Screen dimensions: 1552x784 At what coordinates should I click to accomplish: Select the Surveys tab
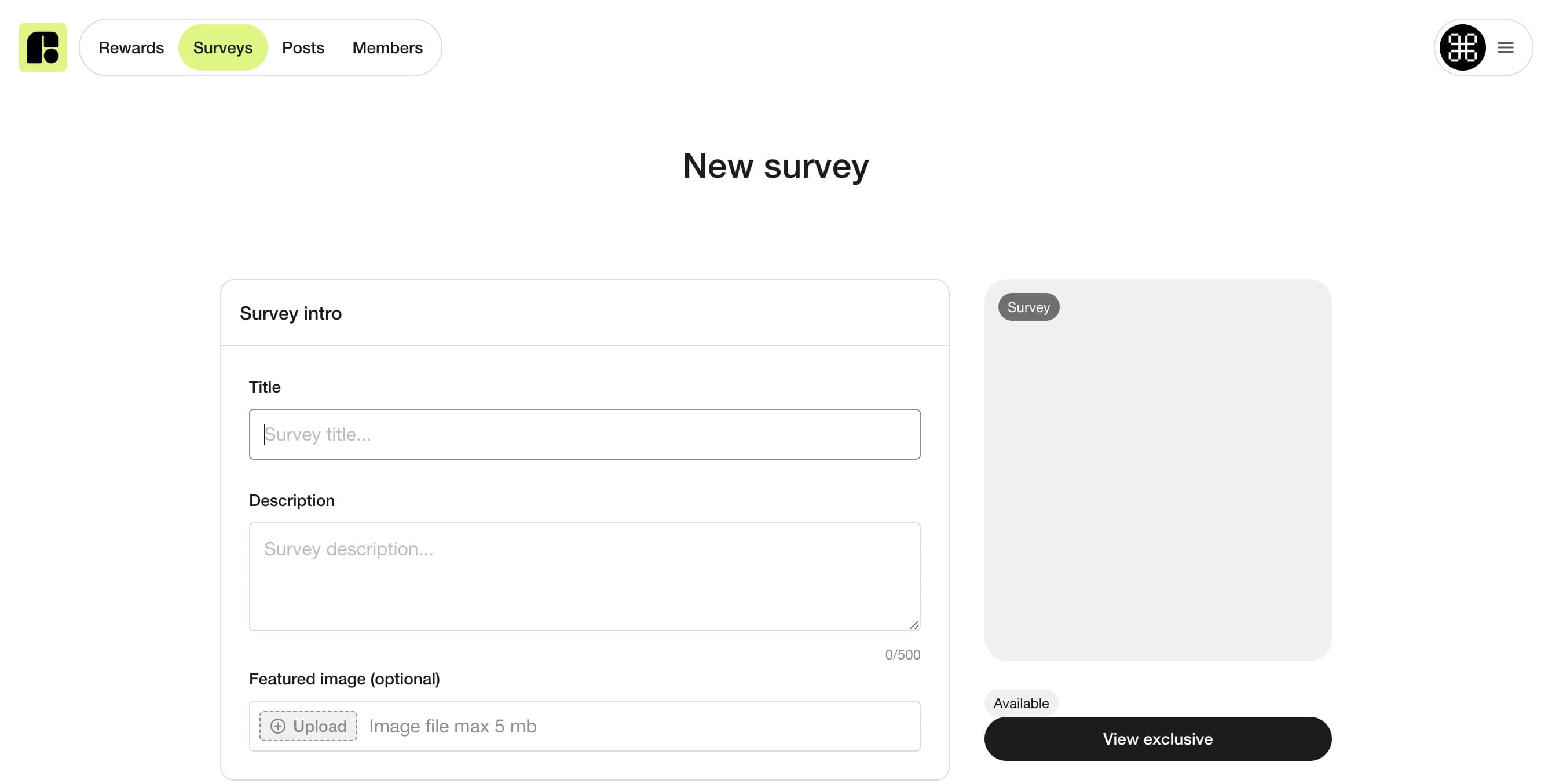pos(223,47)
